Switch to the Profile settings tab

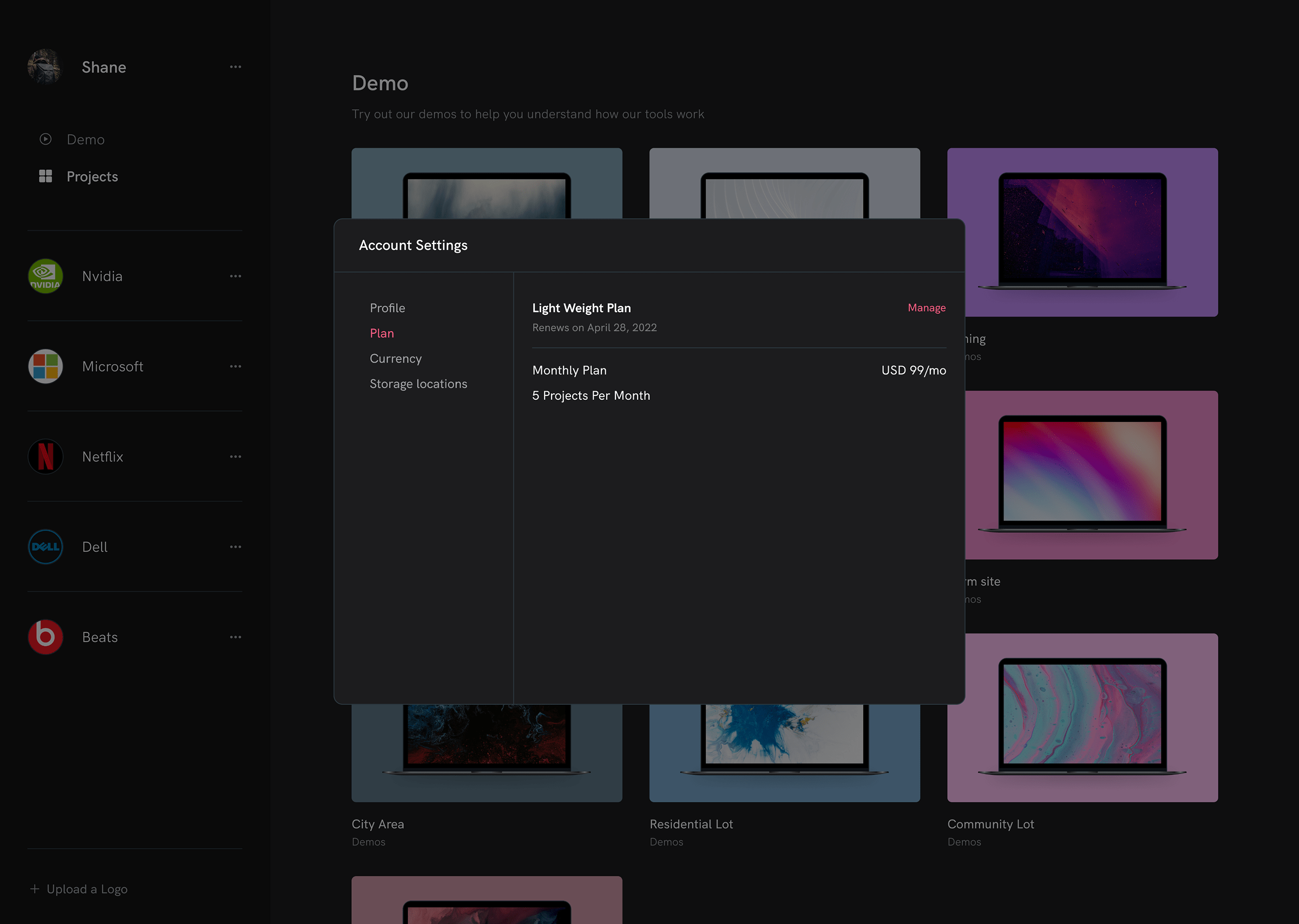coord(387,307)
